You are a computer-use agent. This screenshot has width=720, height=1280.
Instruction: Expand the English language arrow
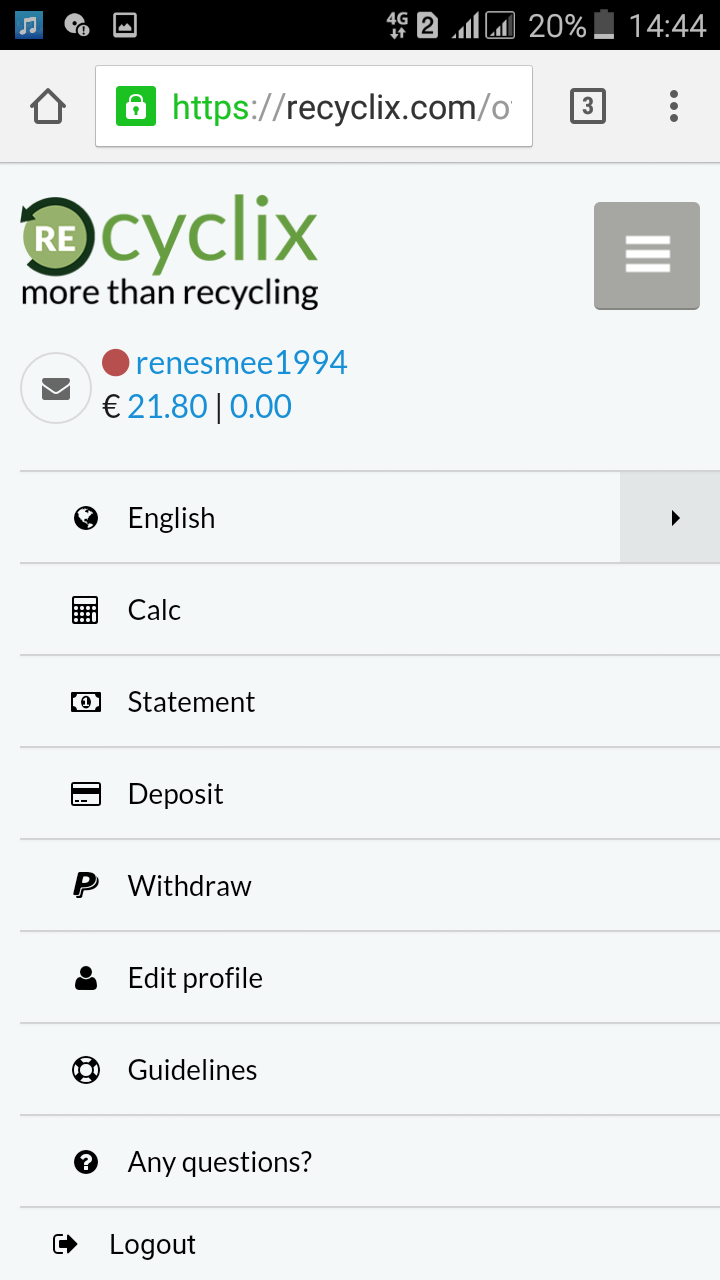point(675,518)
